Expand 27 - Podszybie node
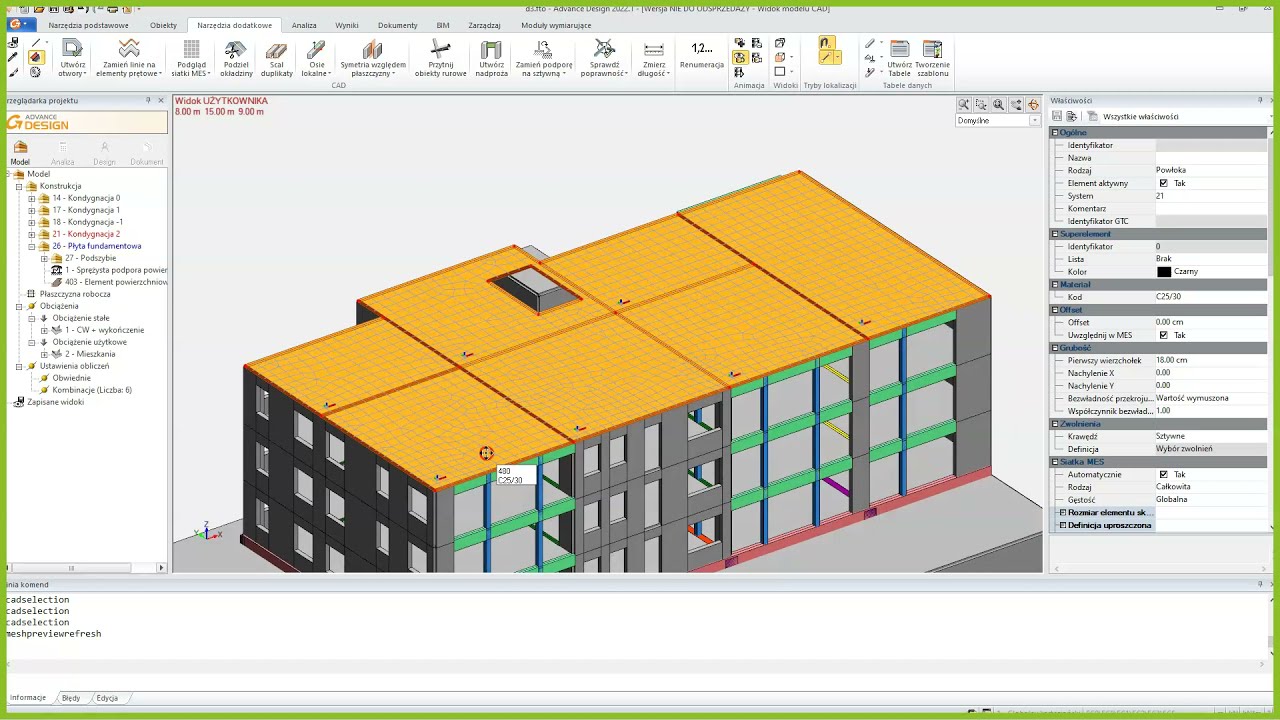1280x720 pixels. pos(44,258)
